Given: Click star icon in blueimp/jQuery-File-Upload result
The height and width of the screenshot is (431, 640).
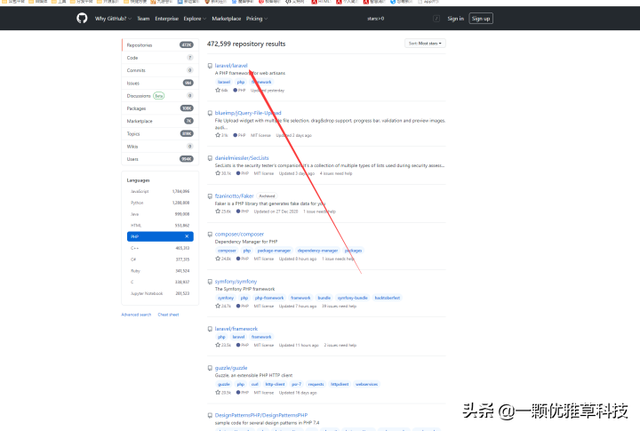Looking at the screenshot, I should 218,135.
